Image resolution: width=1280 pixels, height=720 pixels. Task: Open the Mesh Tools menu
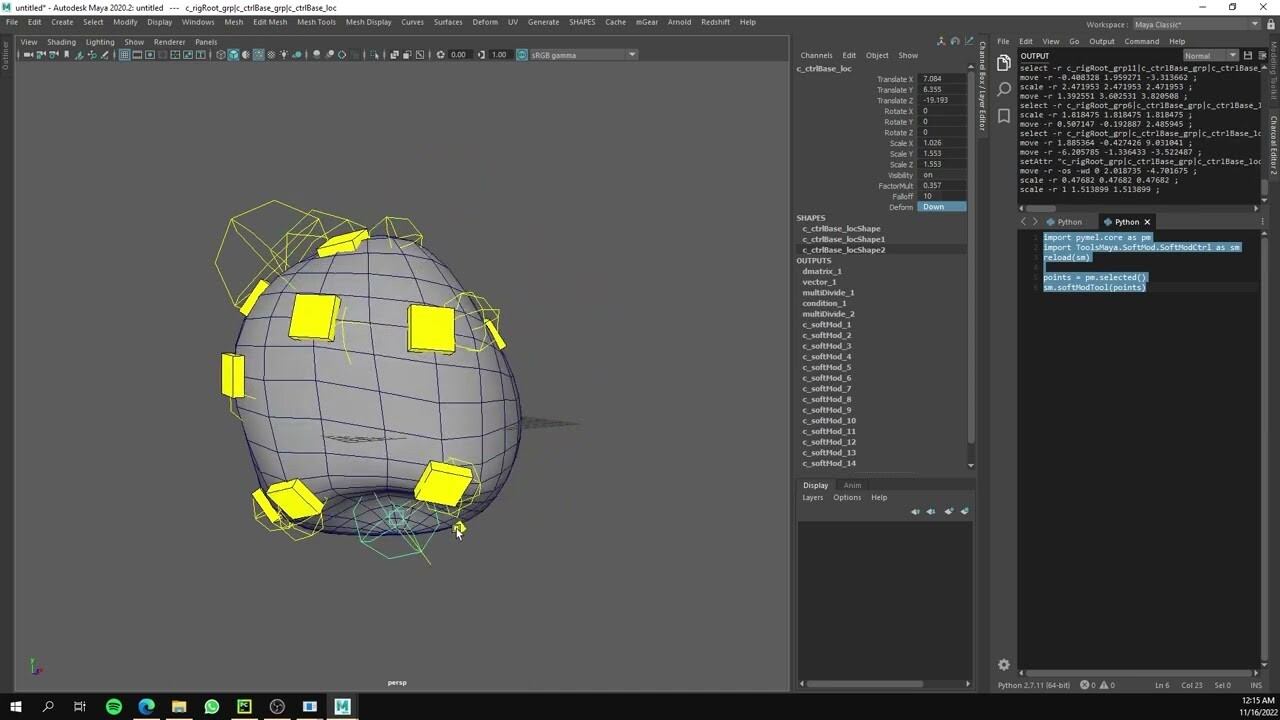point(316,22)
